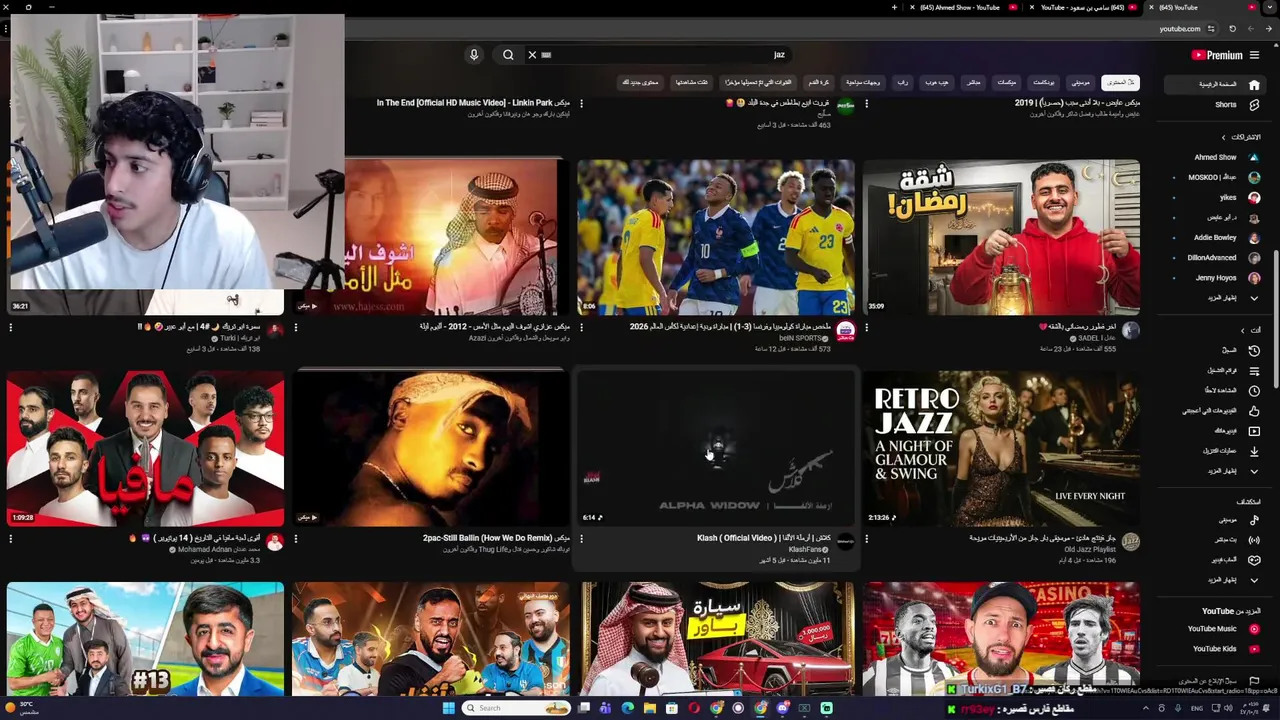Select the Hip hop filter chip

tap(937, 82)
